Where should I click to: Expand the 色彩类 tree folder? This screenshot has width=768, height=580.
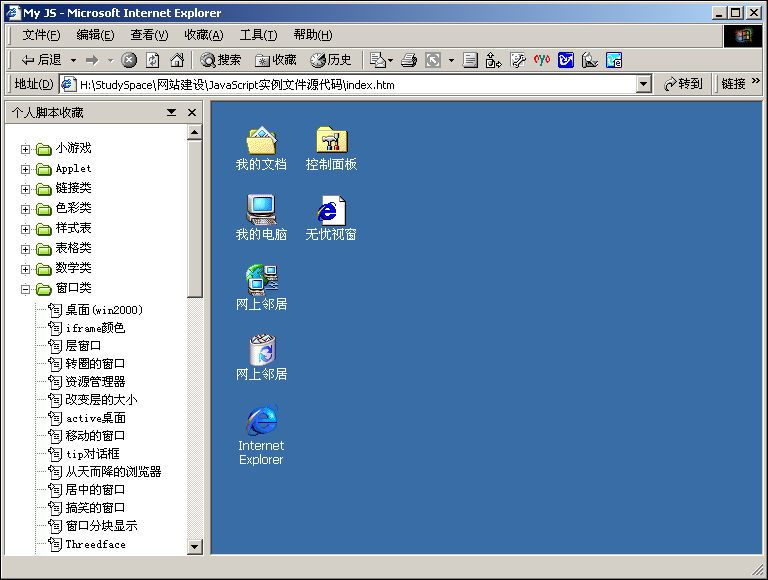[x=26, y=209]
